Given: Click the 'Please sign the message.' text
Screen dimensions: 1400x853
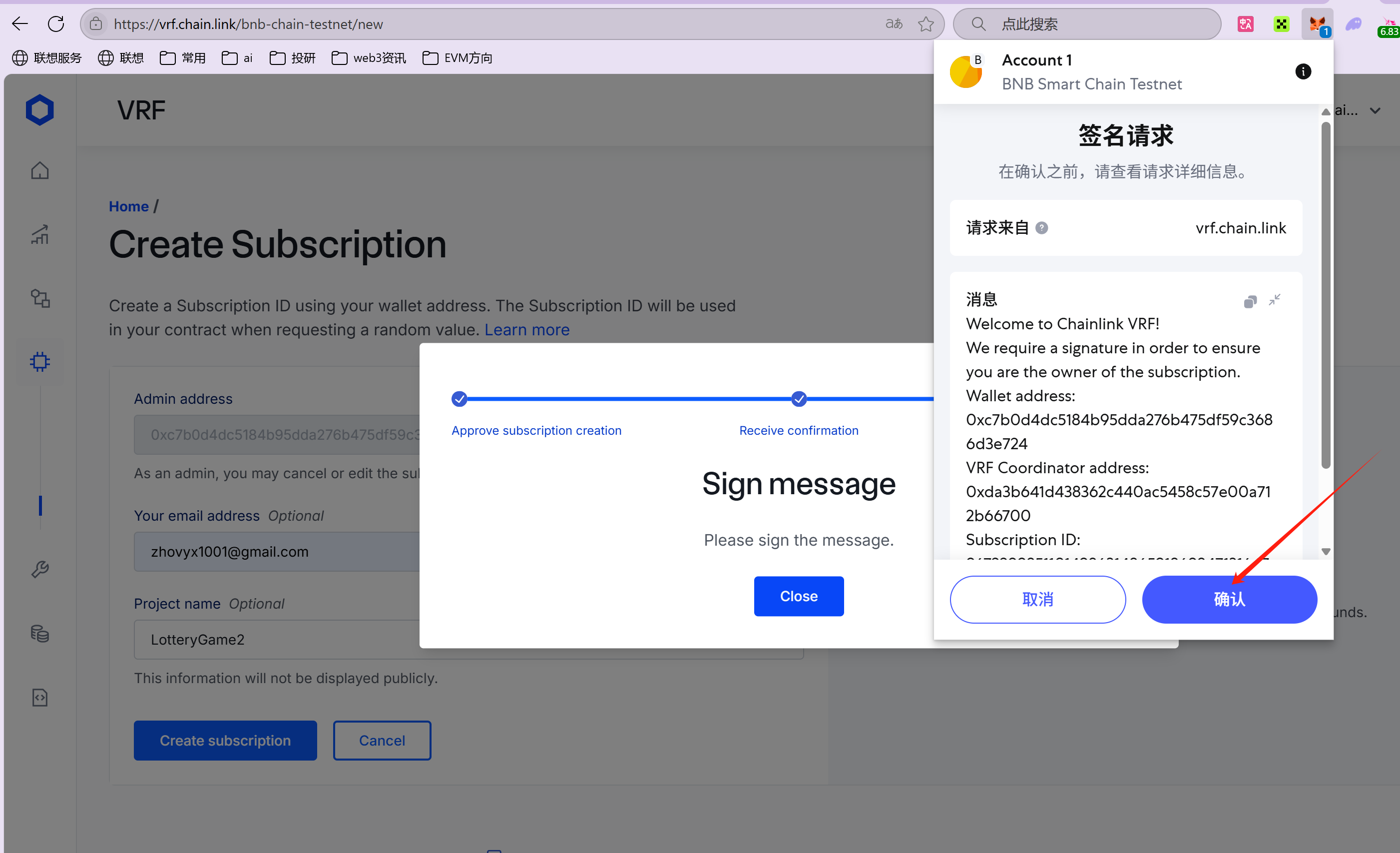Looking at the screenshot, I should point(798,540).
